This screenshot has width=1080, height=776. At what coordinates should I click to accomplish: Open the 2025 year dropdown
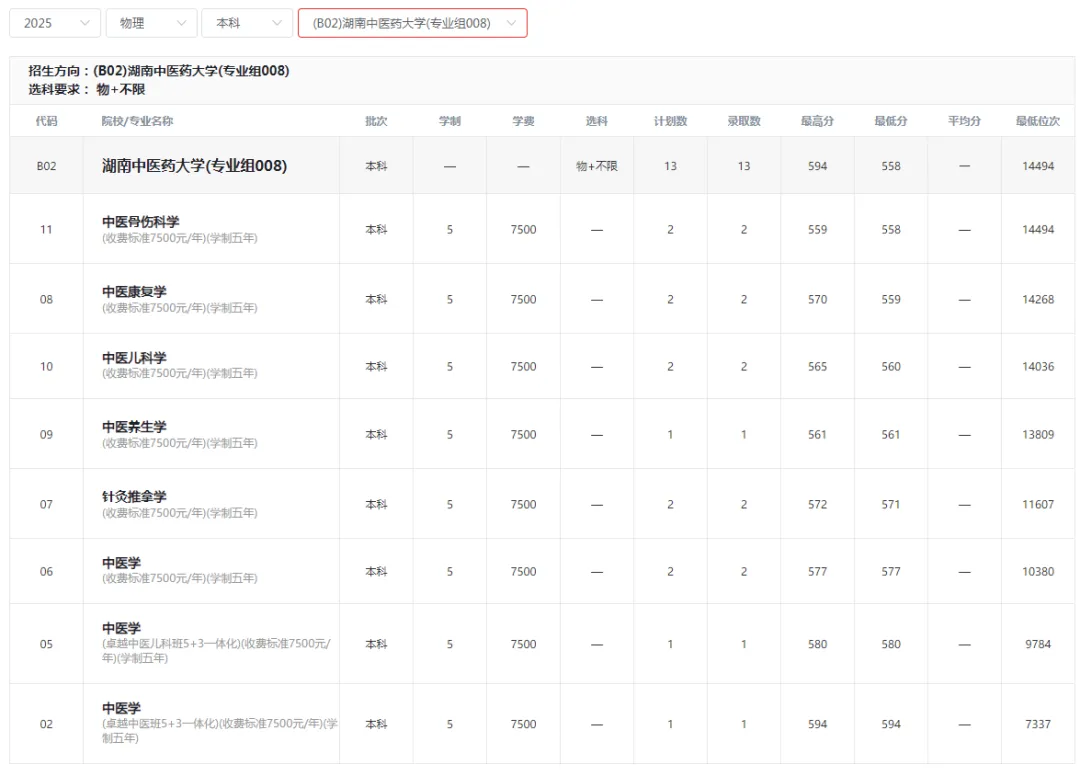55,23
